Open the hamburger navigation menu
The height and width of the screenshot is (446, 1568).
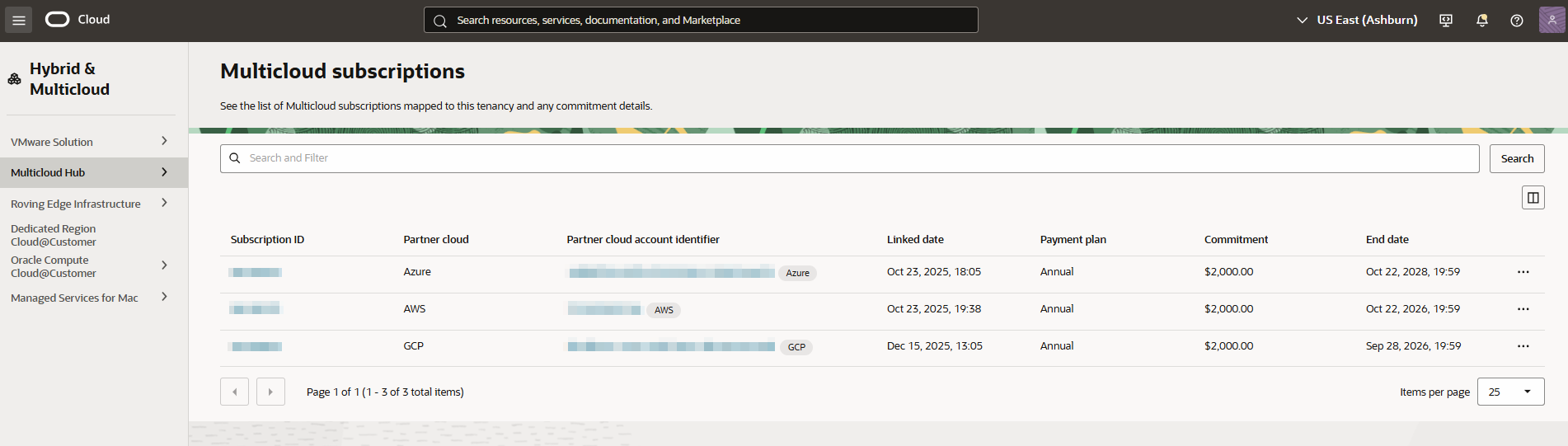pos(18,20)
